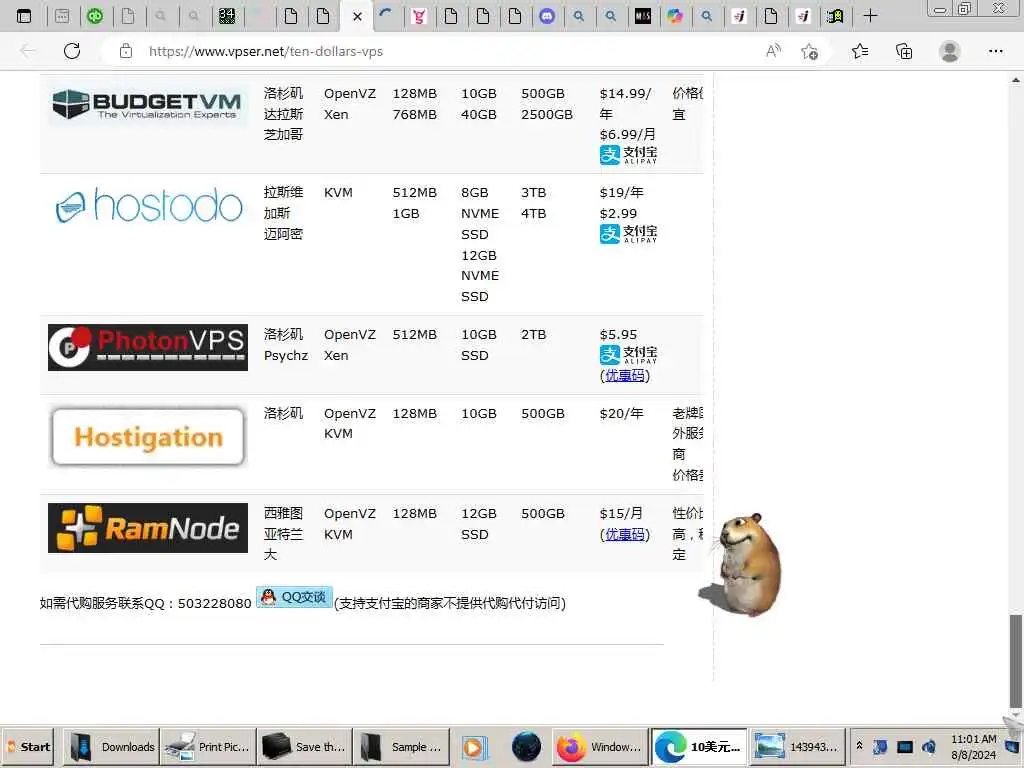Select the QQ number 503228080 text
1024x768 pixels.
[x=214, y=603]
